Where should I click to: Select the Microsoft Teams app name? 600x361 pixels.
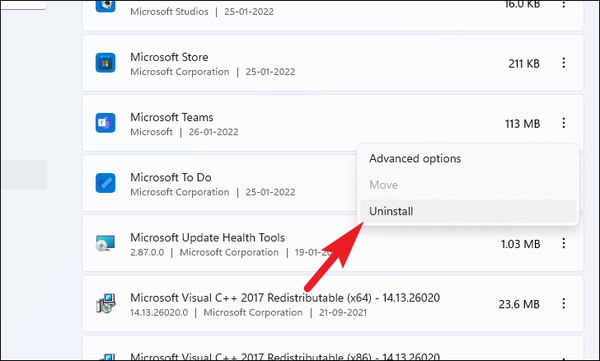click(171, 117)
